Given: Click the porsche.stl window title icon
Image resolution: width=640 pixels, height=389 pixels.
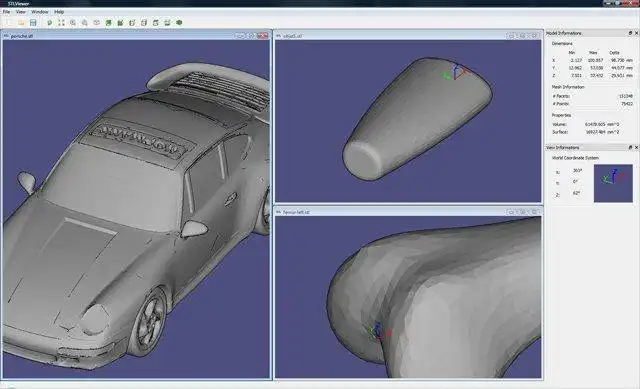Looking at the screenshot, I should 6,36.
